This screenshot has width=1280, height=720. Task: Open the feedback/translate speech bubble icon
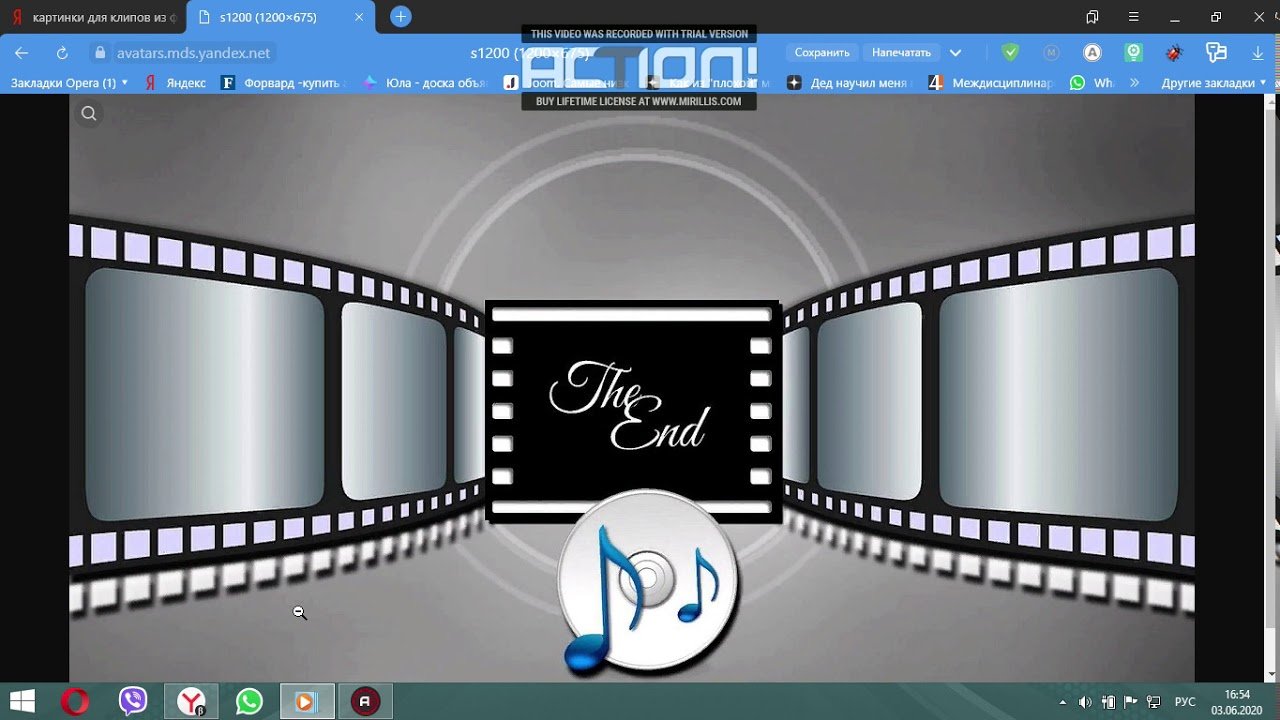click(1216, 53)
